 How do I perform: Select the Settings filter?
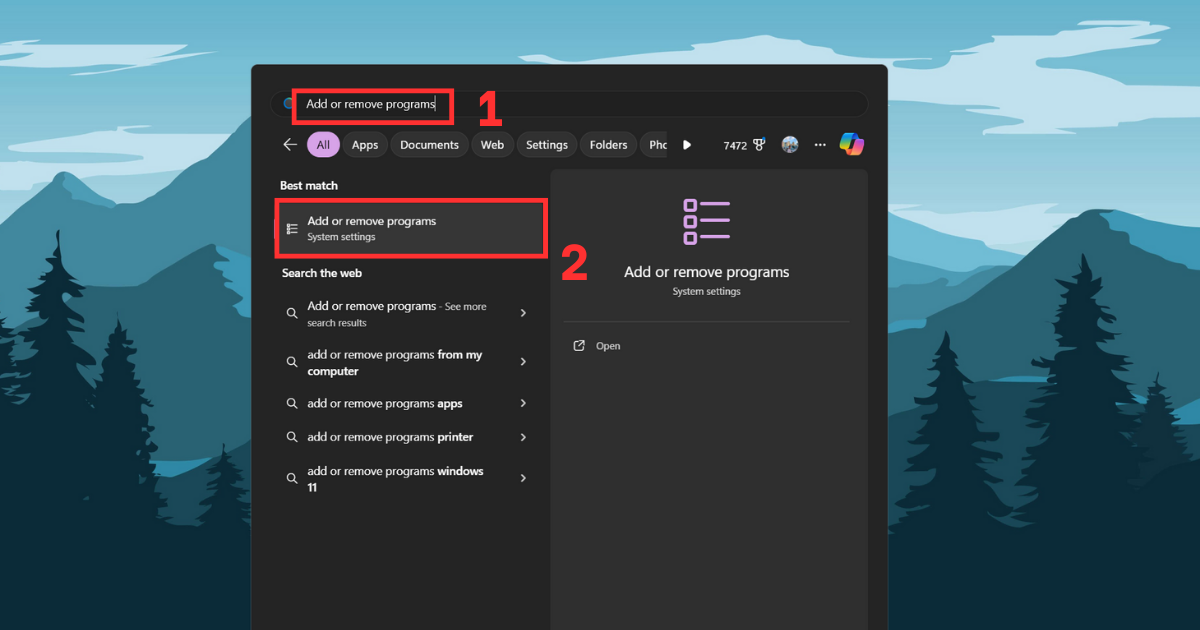pos(546,144)
